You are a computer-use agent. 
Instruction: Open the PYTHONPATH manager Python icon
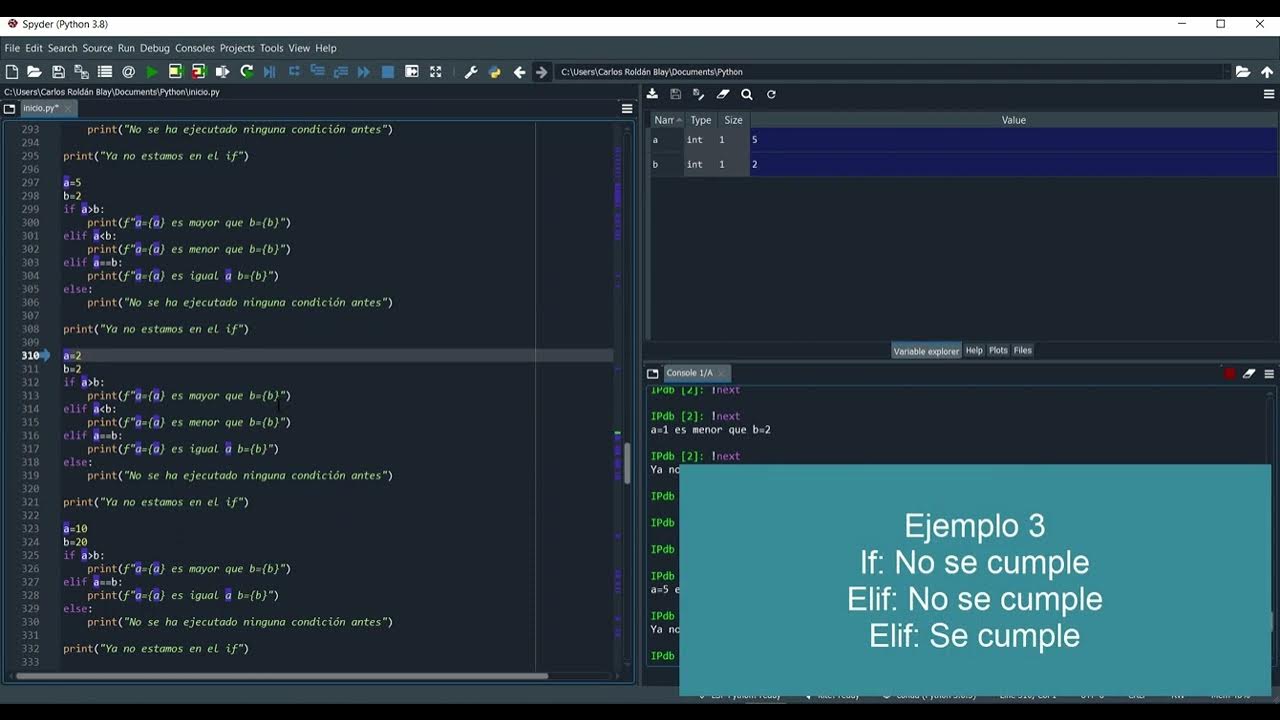click(494, 72)
